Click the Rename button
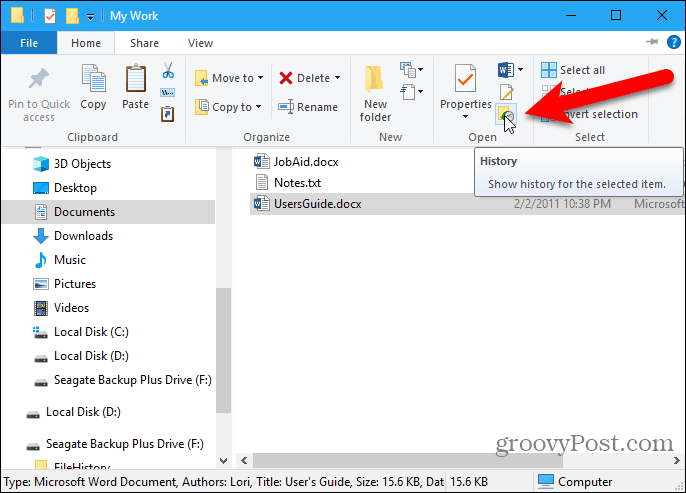686x493 pixels. click(x=308, y=107)
